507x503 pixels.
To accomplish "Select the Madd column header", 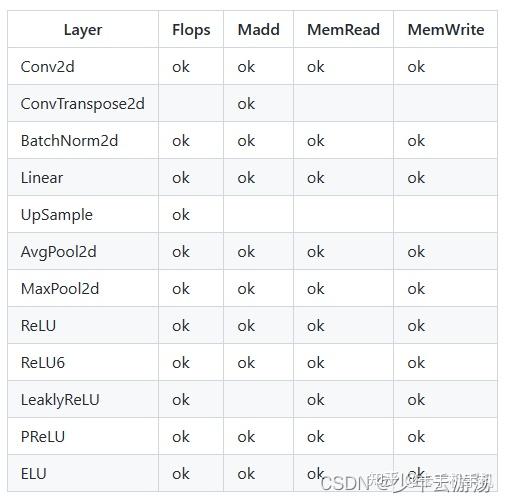I will pyautogui.click(x=259, y=30).
